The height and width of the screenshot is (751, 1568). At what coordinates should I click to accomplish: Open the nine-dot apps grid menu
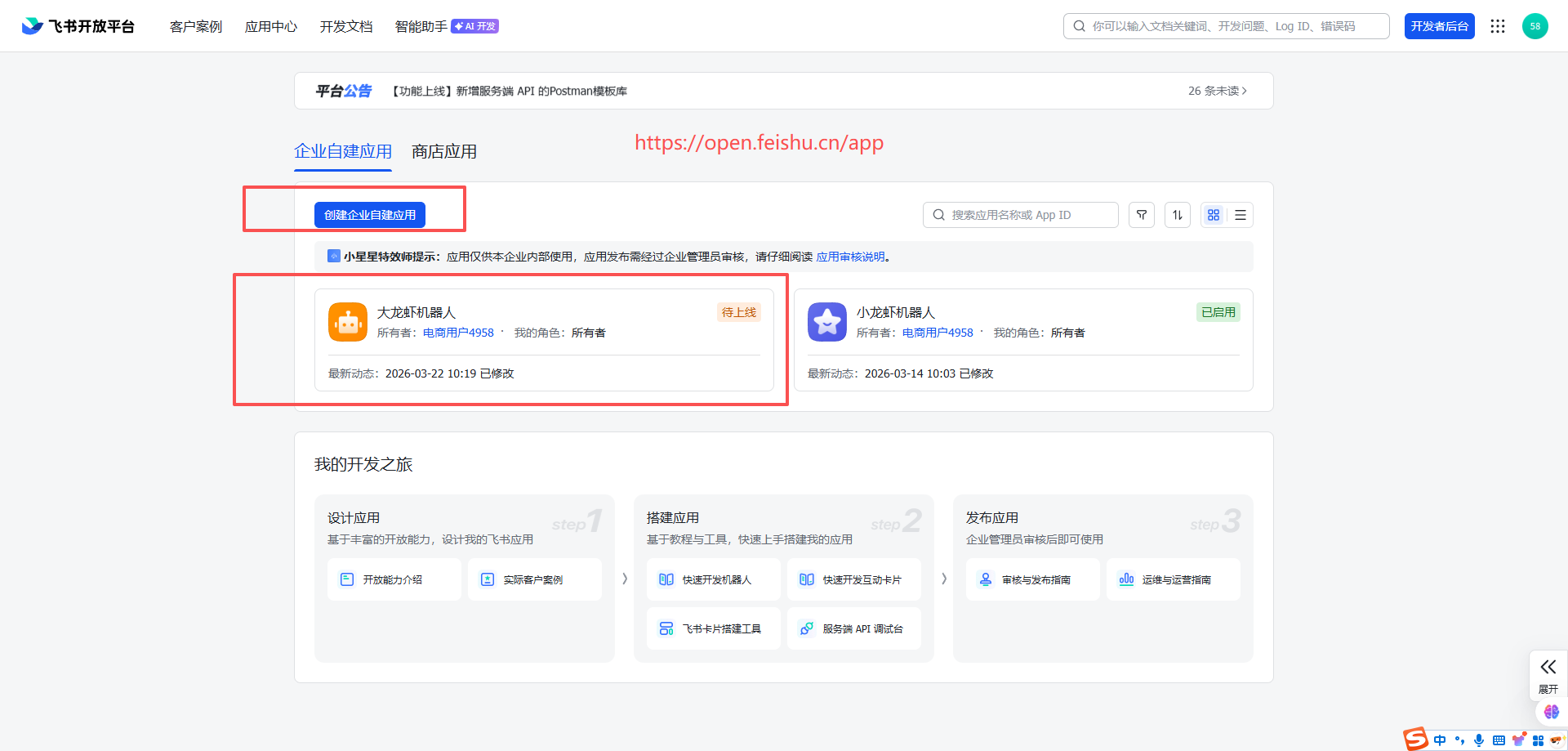click(1498, 26)
